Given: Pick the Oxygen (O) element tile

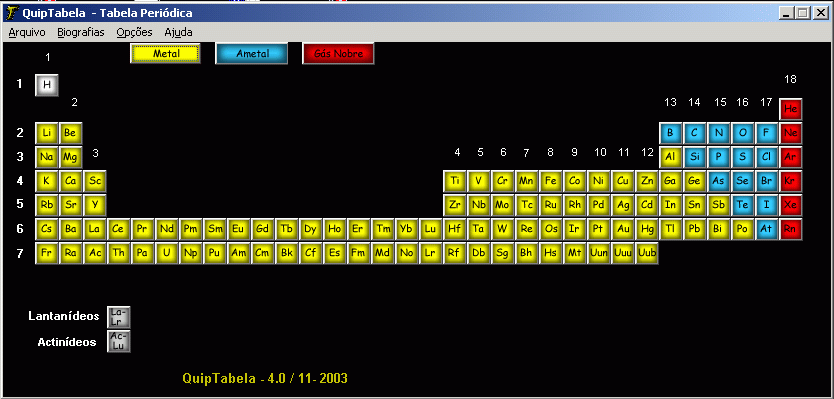Looking at the screenshot, I should tap(743, 133).
